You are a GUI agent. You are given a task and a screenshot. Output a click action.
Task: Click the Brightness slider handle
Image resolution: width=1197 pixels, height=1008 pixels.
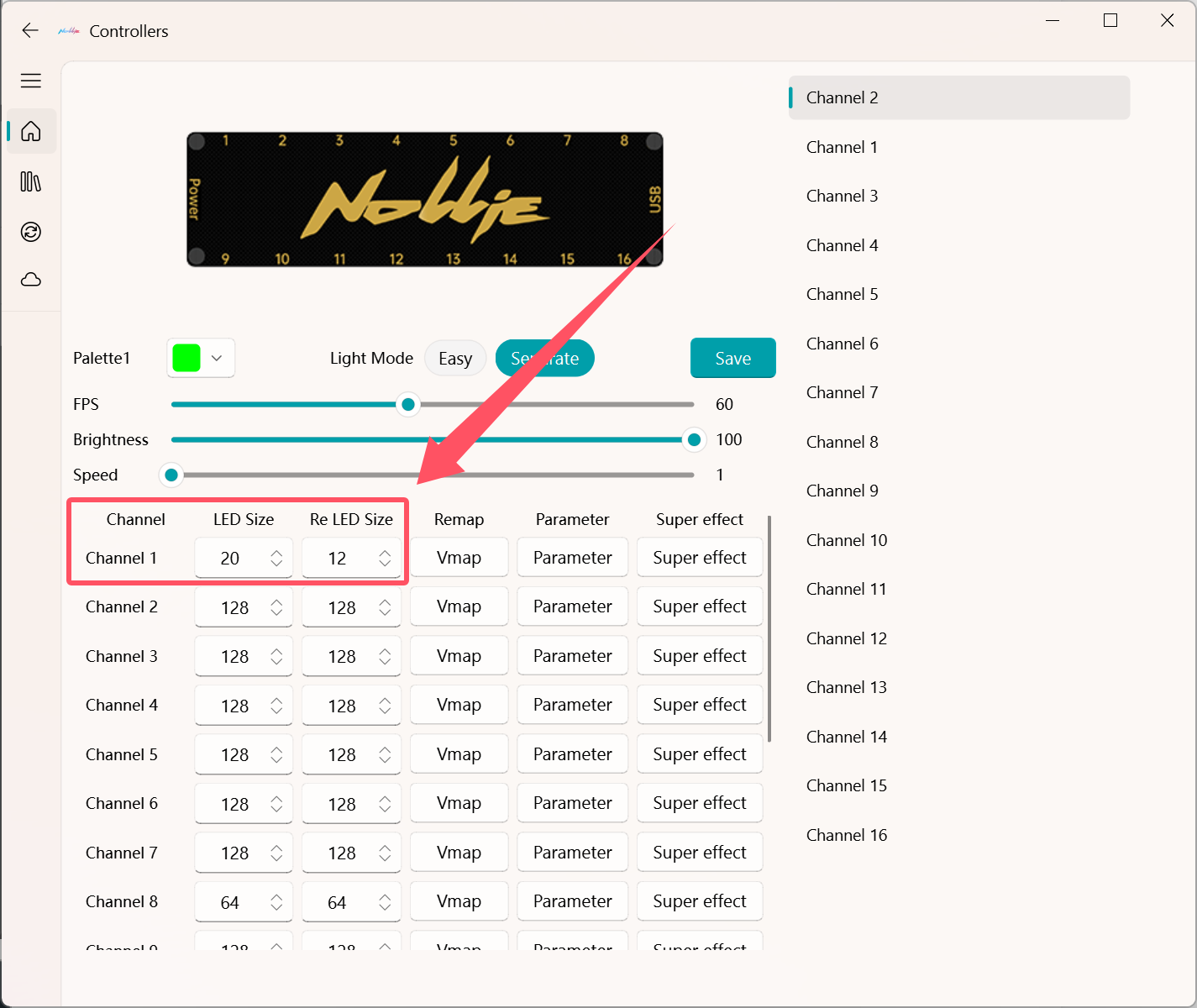(x=694, y=440)
